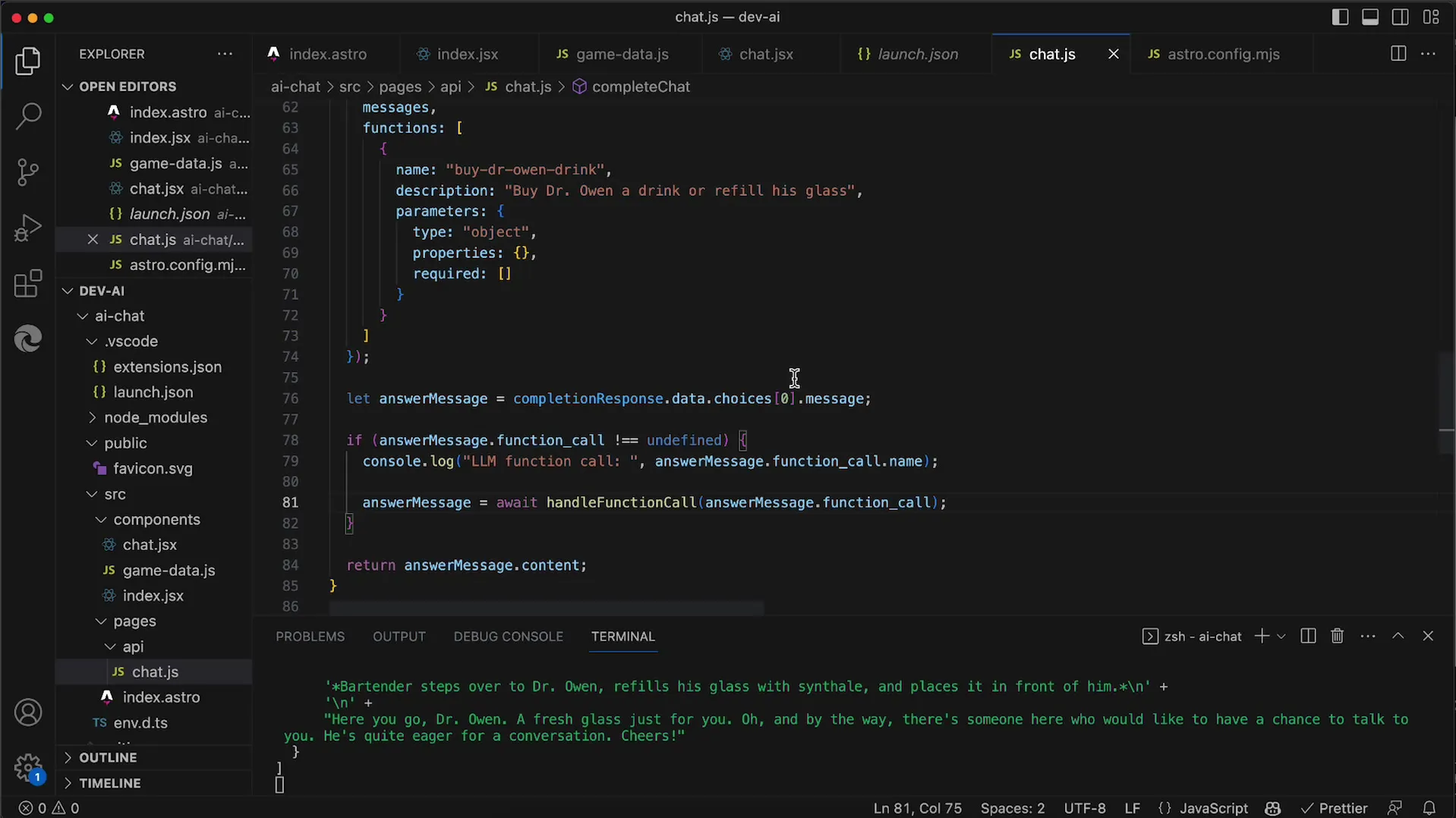1456x818 pixels.
Task: Click the feedback icon in status bar
Action: click(1395, 808)
